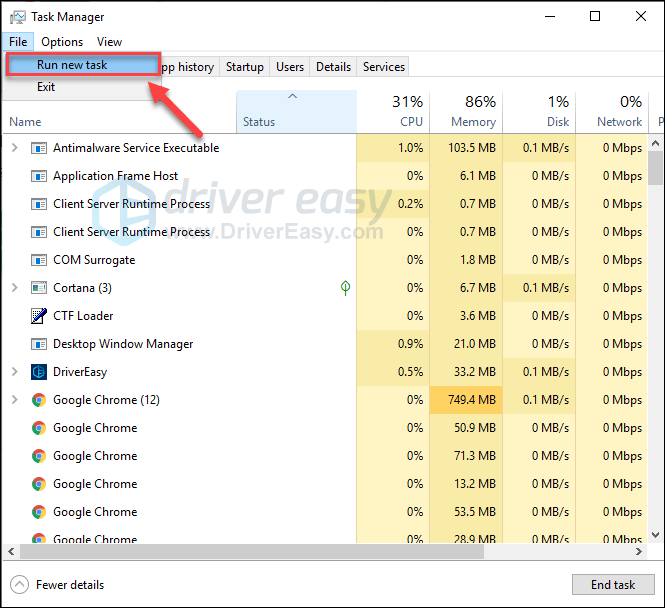The image size is (665, 608).
Task: Switch to the App history tab
Action: coord(190,67)
